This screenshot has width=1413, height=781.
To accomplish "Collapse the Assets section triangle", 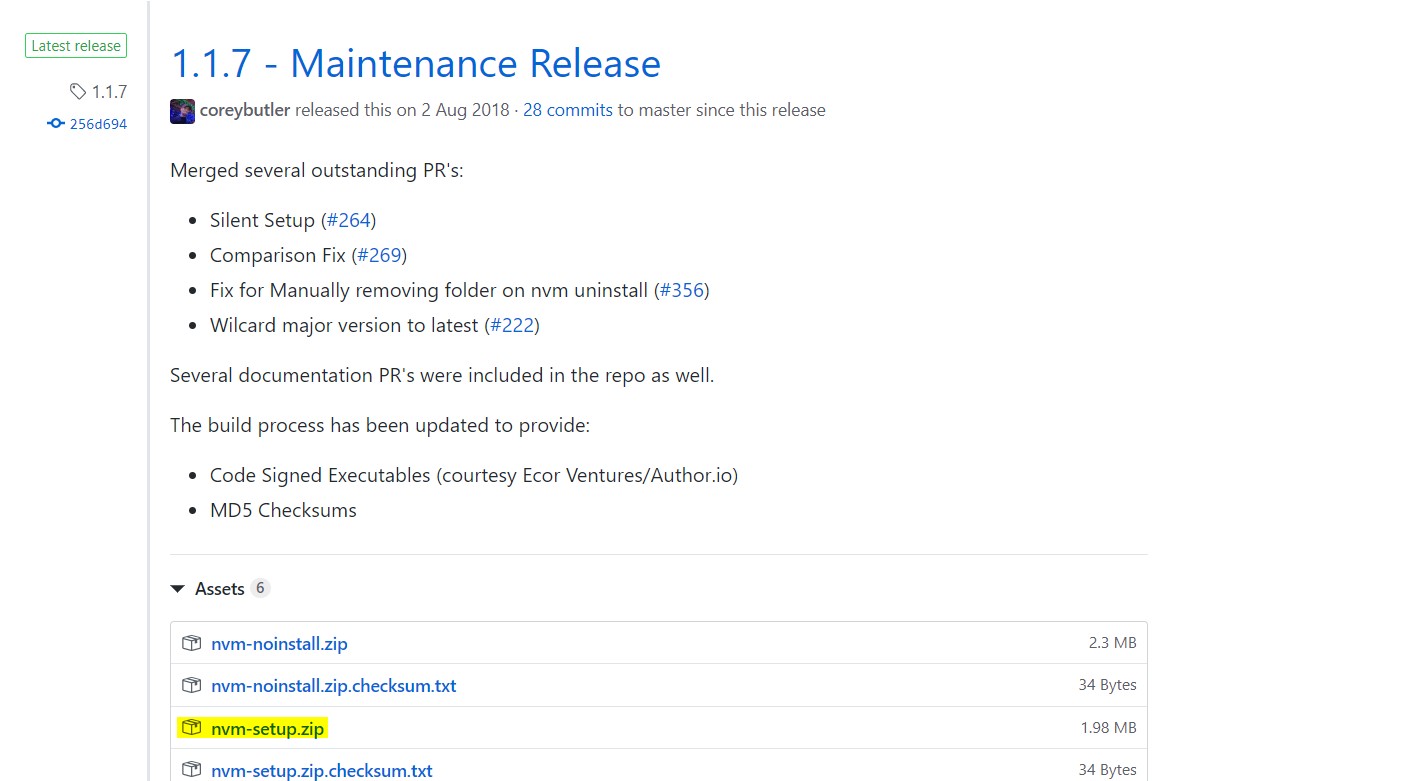I will pos(178,589).
